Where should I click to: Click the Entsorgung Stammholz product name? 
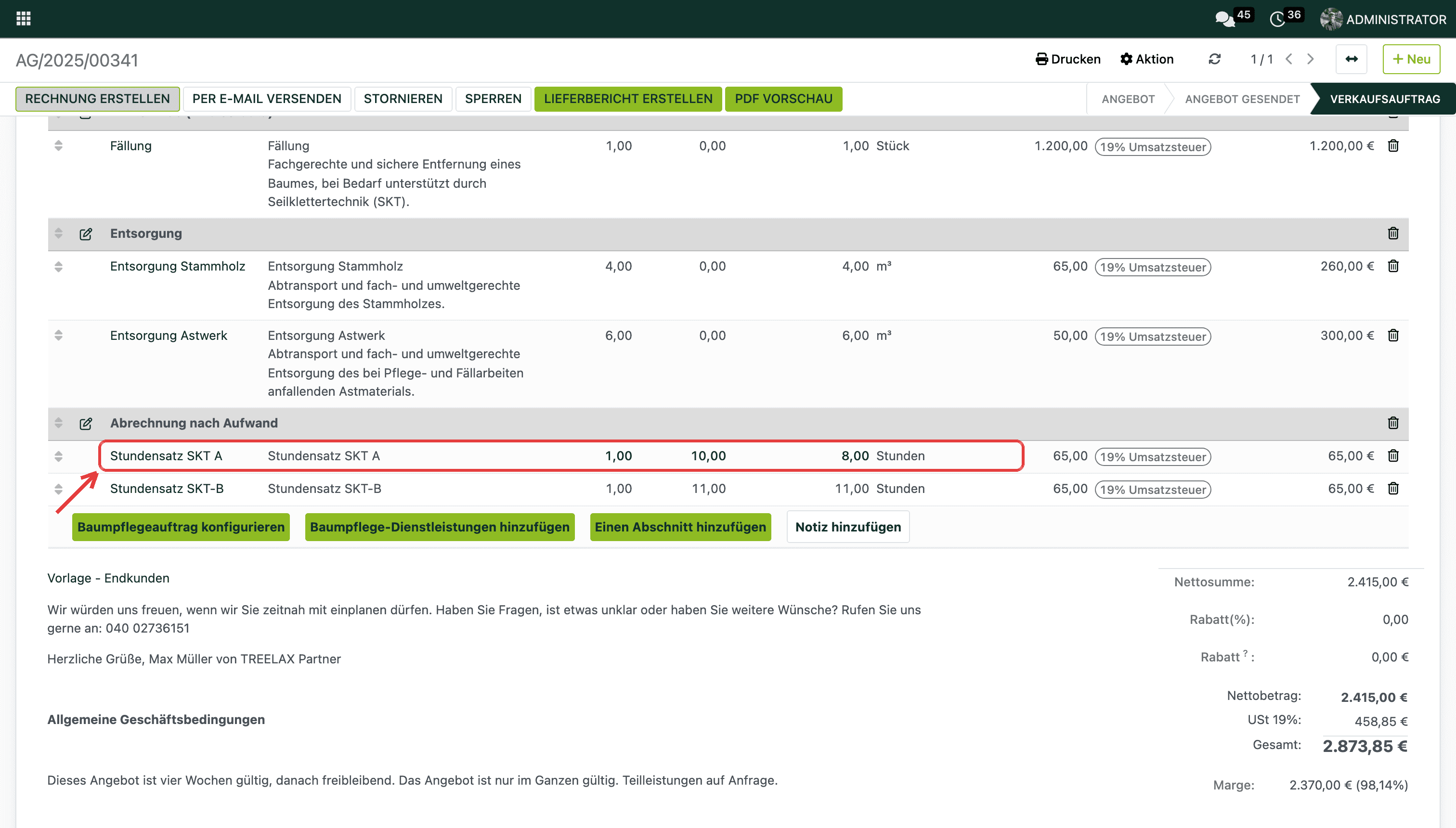coord(178,267)
